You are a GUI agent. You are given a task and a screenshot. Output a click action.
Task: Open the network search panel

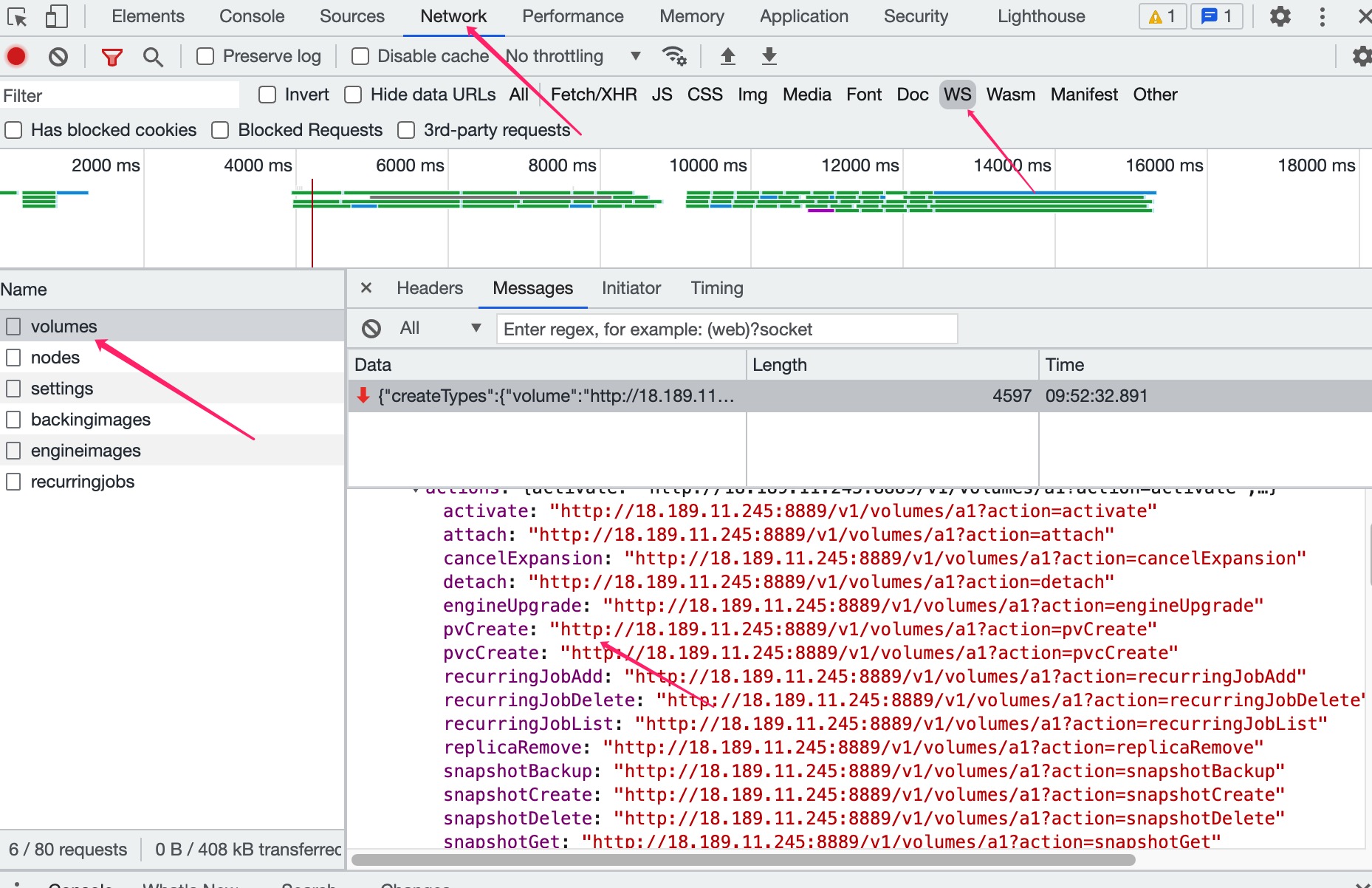[153, 56]
